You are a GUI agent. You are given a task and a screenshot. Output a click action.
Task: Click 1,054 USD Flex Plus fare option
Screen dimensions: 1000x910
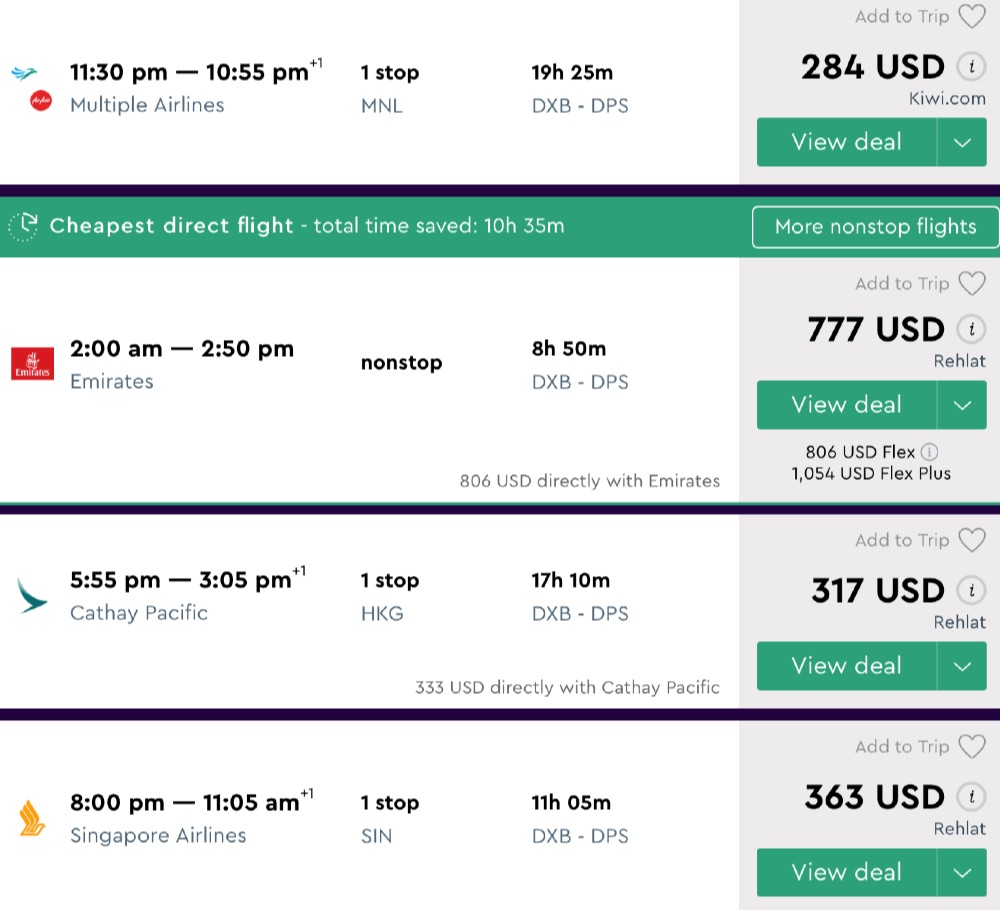(871, 474)
